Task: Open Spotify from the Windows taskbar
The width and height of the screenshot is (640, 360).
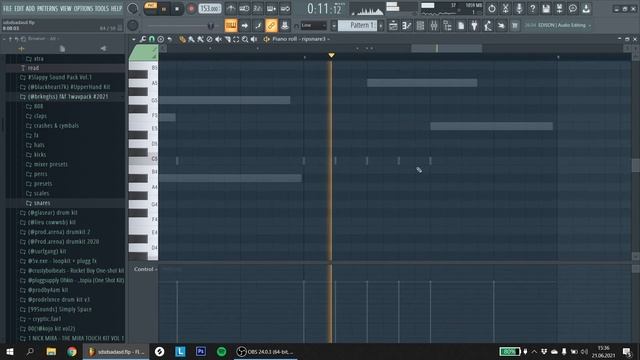Action: 222,351
